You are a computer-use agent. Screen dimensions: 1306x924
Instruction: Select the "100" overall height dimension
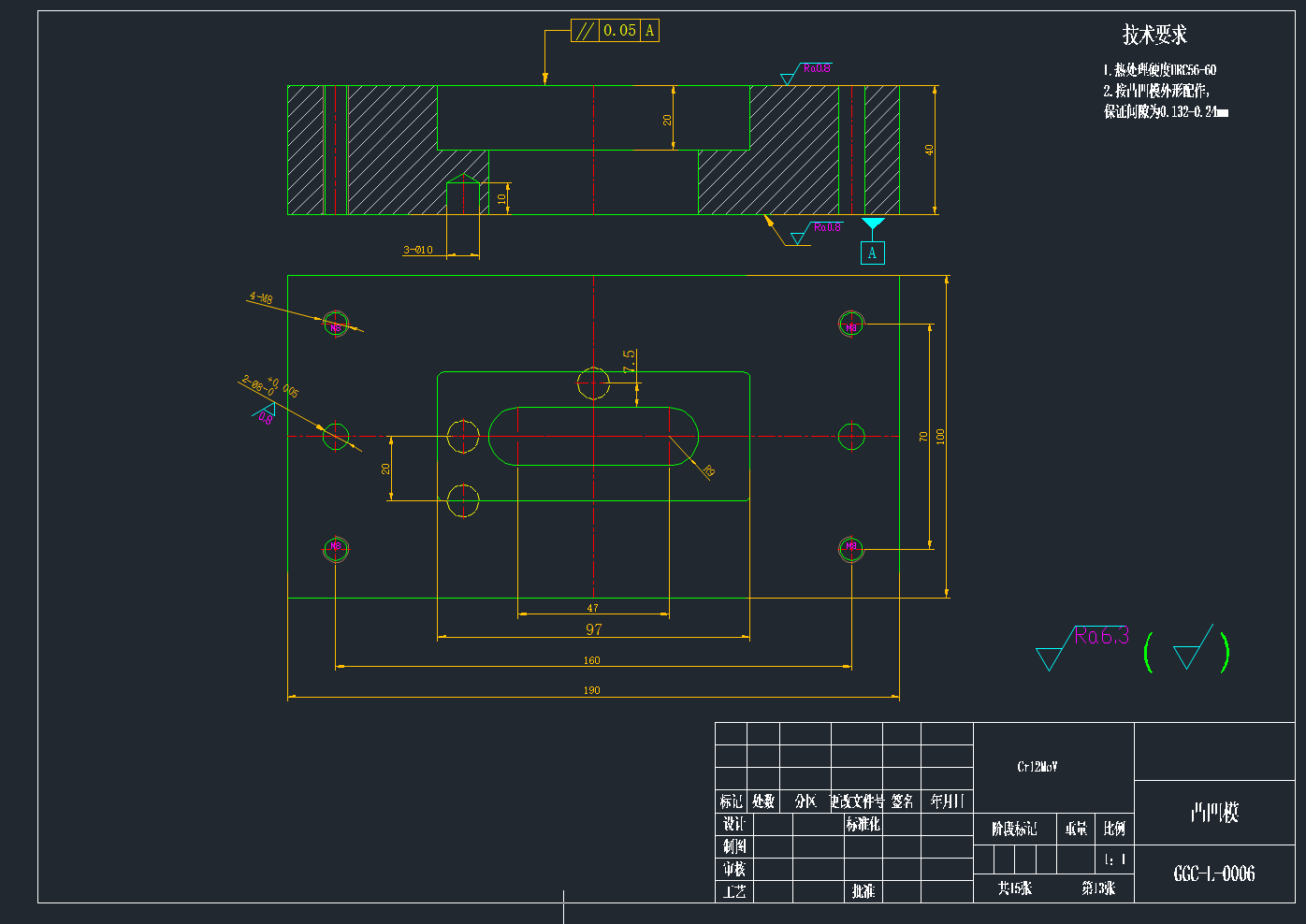coord(940,437)
